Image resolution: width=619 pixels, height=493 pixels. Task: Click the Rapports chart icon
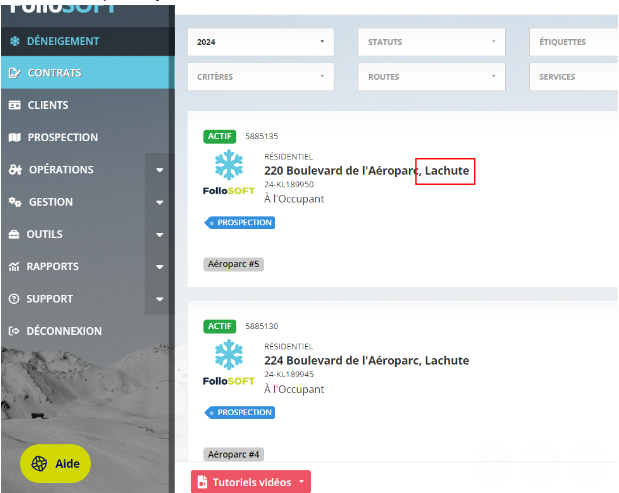point(14,267)
